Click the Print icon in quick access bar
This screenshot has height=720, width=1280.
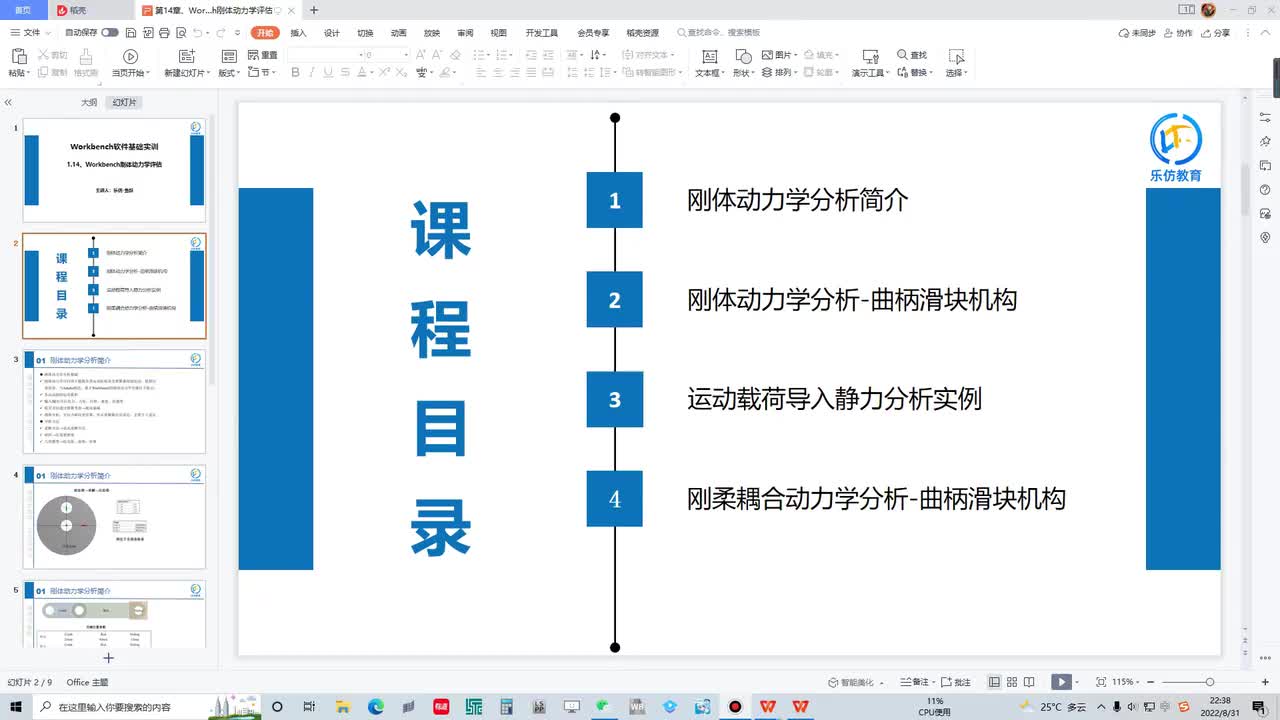point(164,33)
